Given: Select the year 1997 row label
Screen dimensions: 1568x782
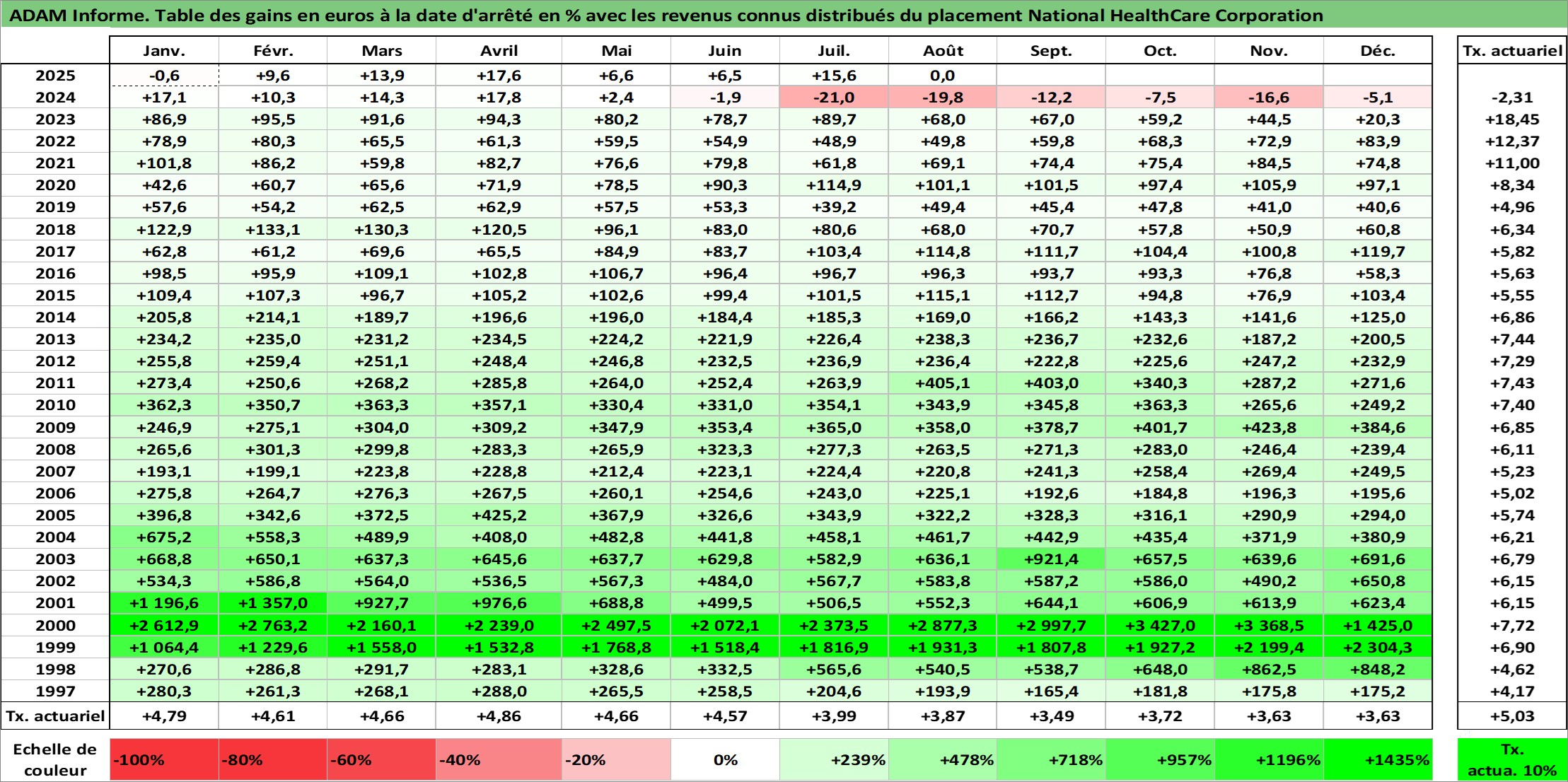Looking at the screenshot, I should pyautogui.click(x=55, y=691).
